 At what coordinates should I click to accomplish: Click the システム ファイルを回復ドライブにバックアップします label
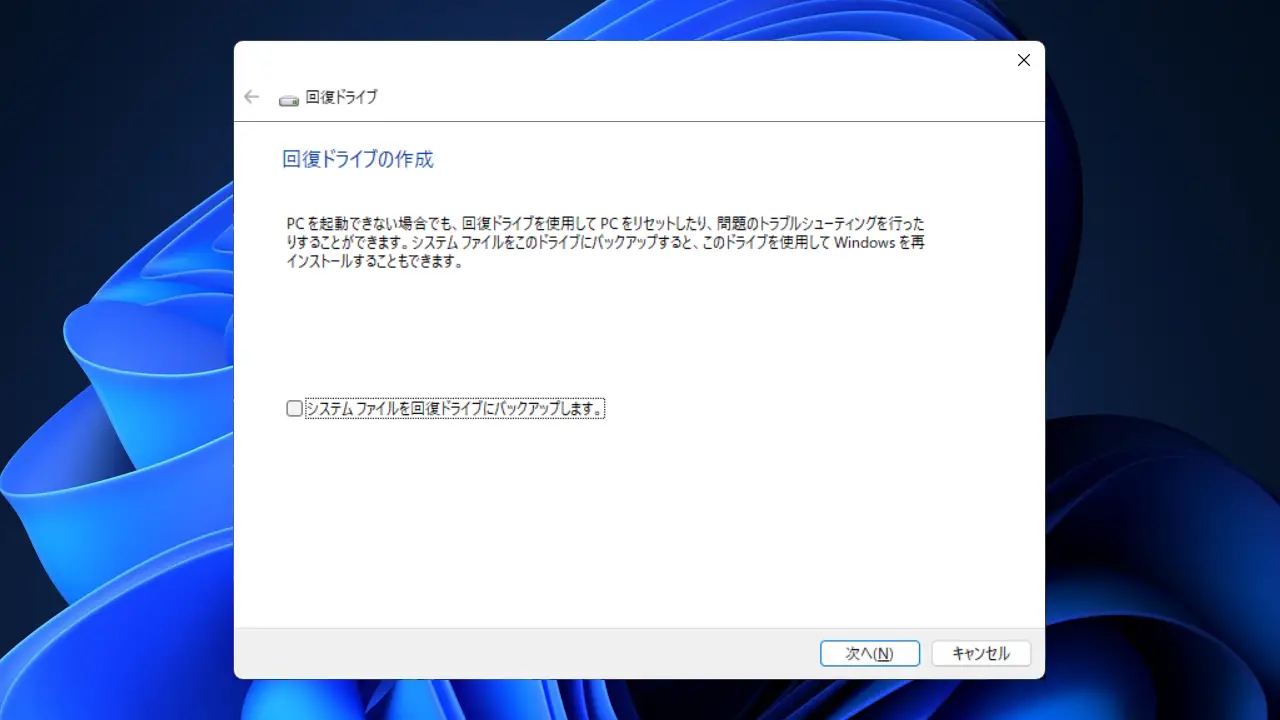point(455,409)
